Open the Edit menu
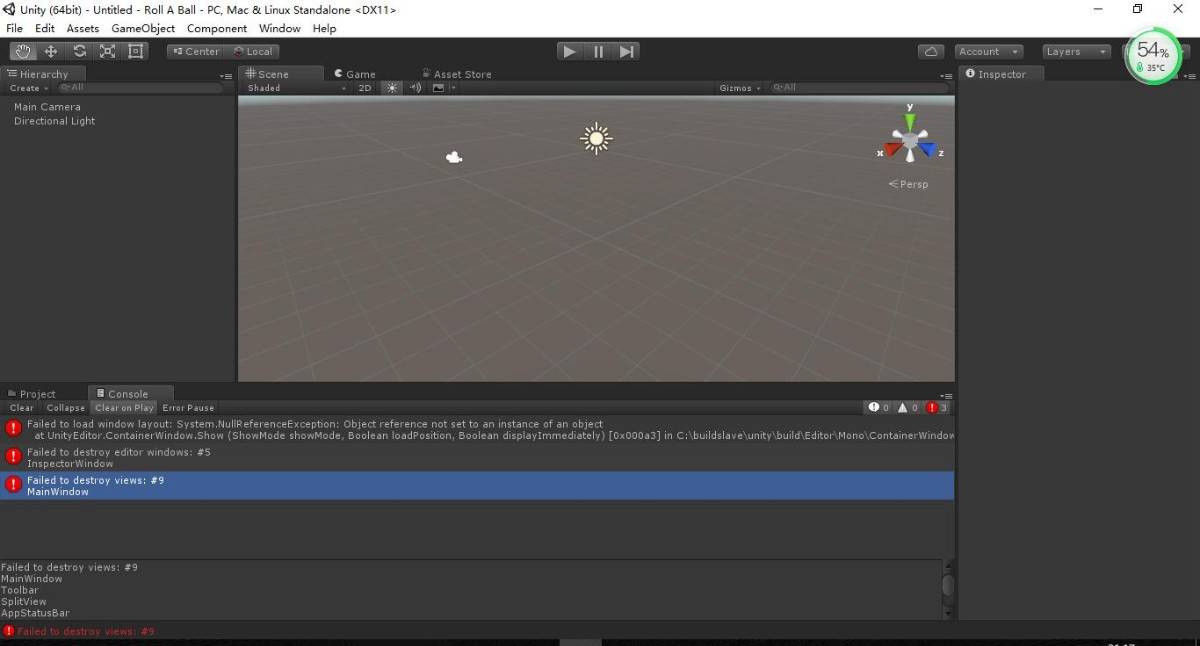Screen dimensions: 1200x646 pyautogui.click(x=45, y=29)
